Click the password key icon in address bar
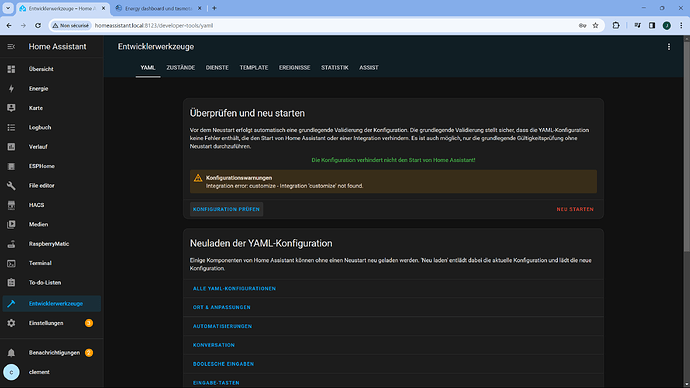This screenshot has width=690, height=388. [582, 26]
